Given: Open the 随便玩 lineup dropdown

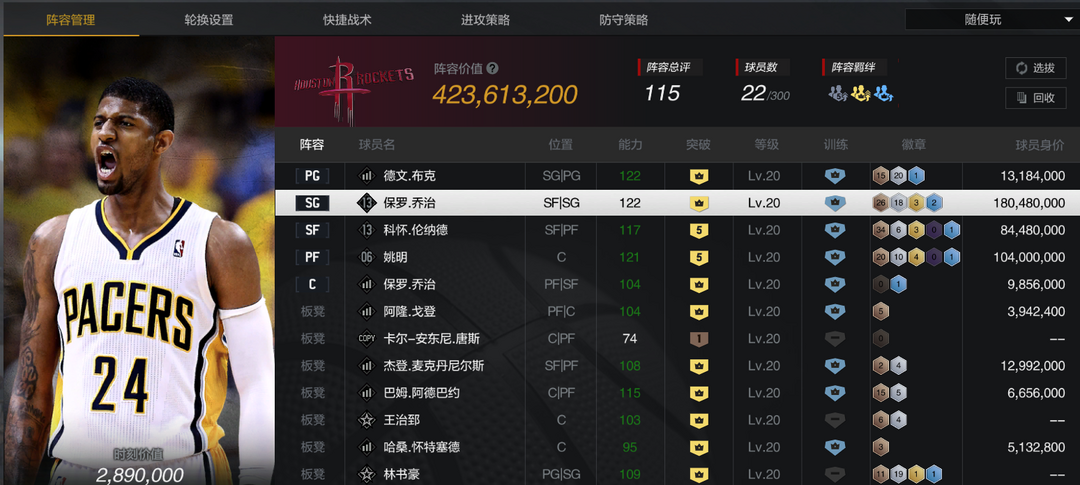Looking at the screenshot, I should 992,19.
